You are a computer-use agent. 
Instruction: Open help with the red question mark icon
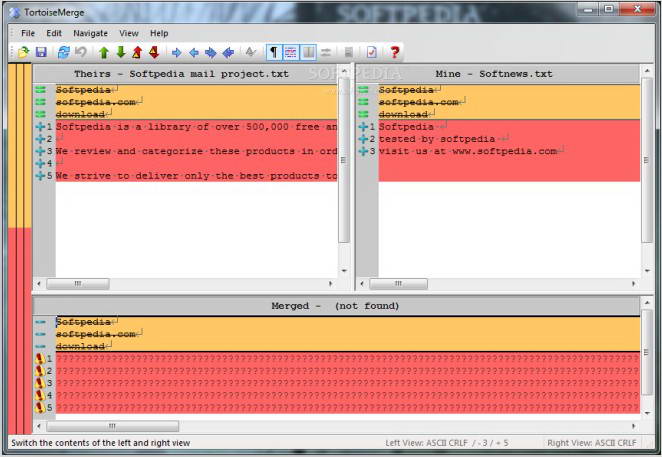395,52
